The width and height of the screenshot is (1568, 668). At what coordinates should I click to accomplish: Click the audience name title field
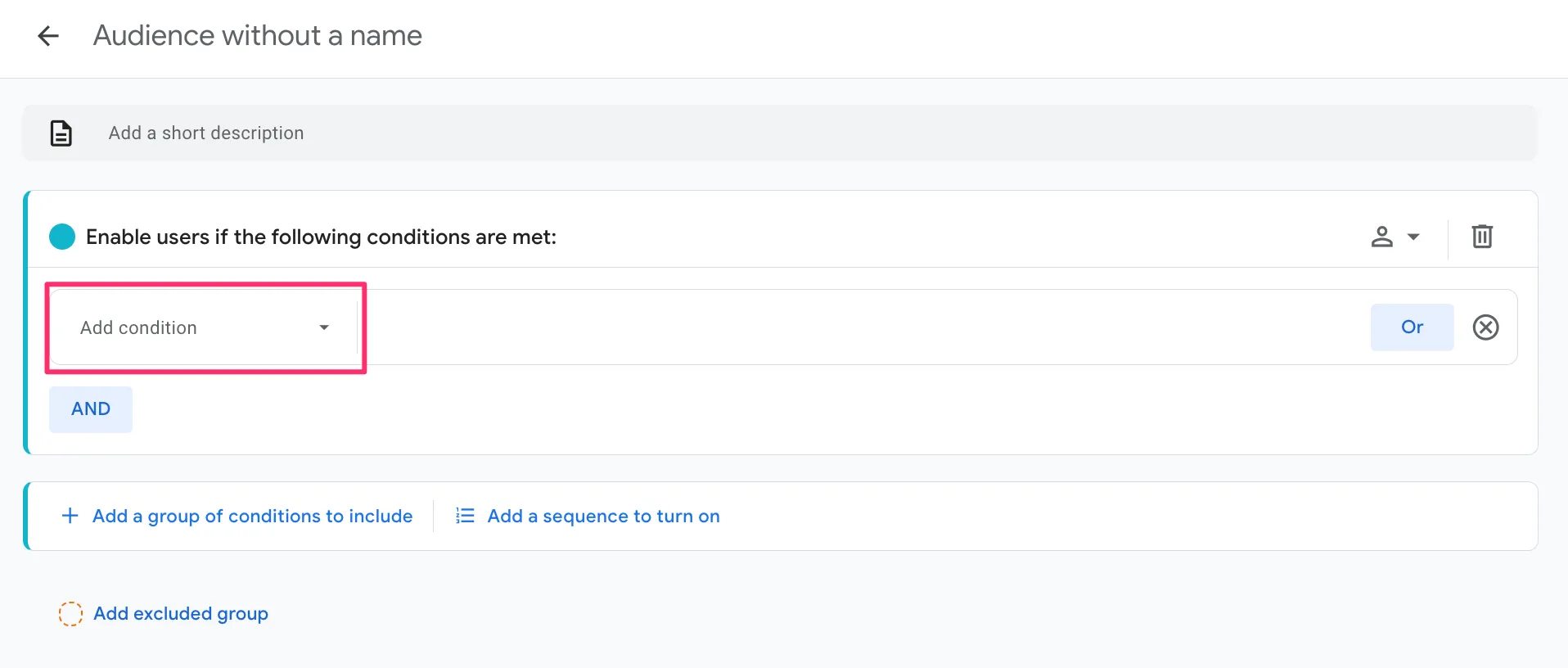[x=257, y=36]
